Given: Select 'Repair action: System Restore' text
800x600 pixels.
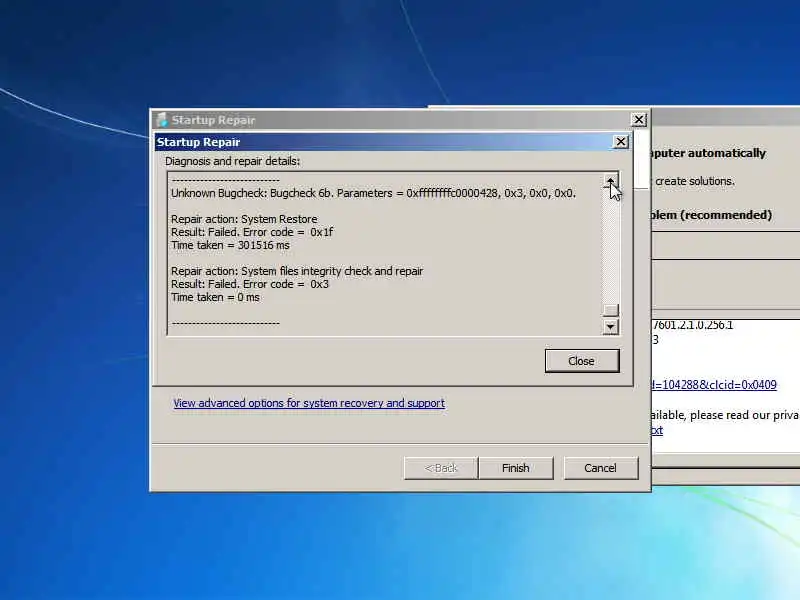Looking at the screenshot, I should pyautogui.click(x=244, y=219).
